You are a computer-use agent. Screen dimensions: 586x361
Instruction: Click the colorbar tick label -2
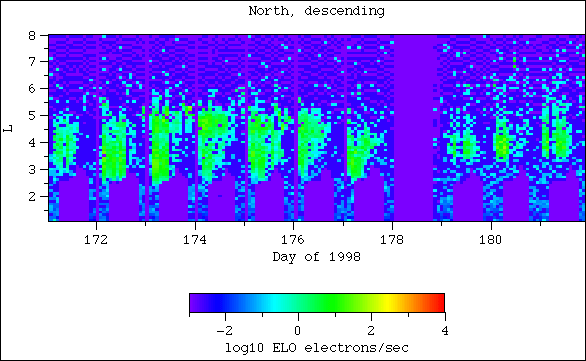[x=224, y=331]
